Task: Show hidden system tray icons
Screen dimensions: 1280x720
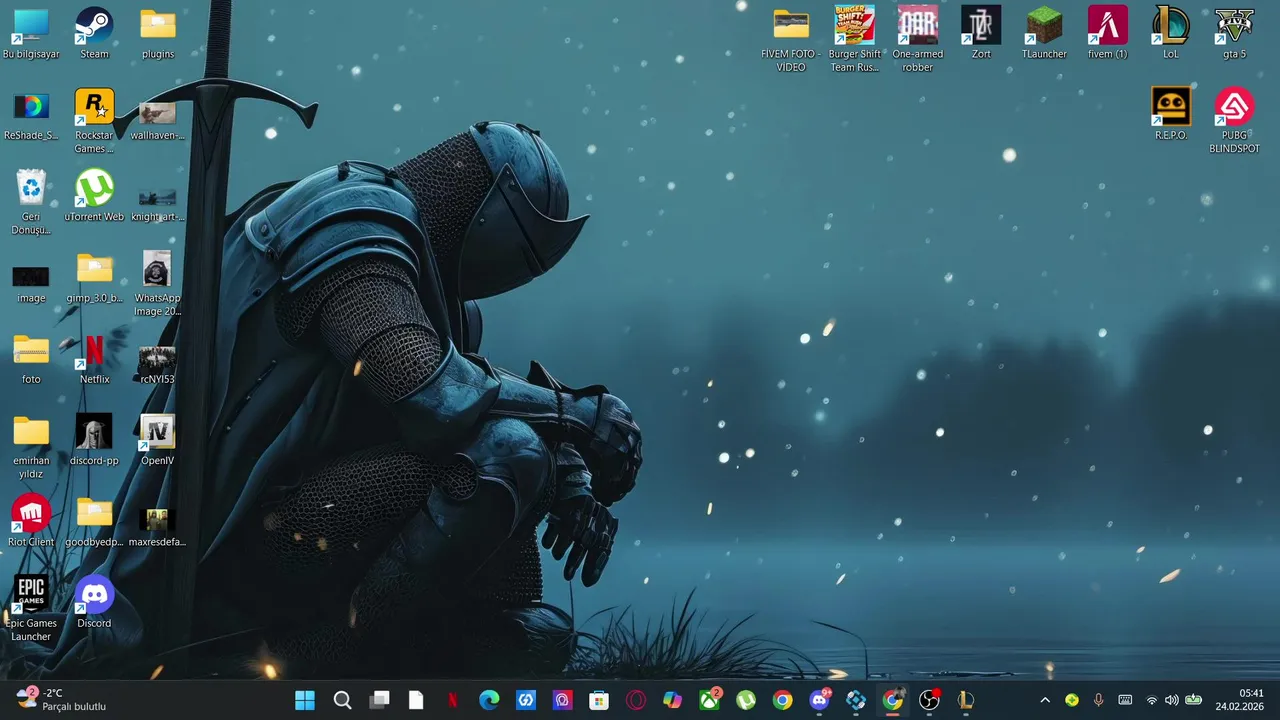Action: (x=1045, y=700)
